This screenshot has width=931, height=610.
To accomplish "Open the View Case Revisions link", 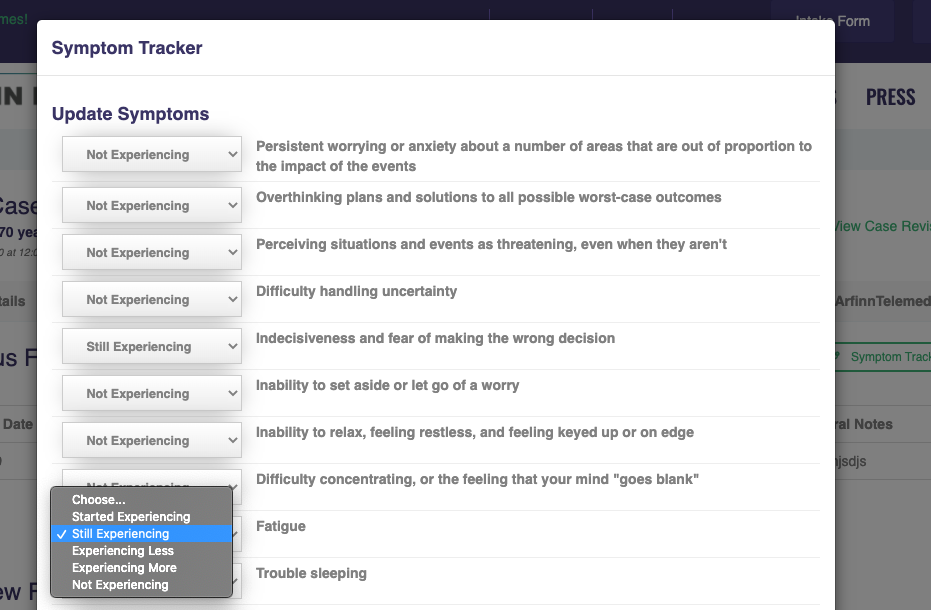I will [882, 226].
